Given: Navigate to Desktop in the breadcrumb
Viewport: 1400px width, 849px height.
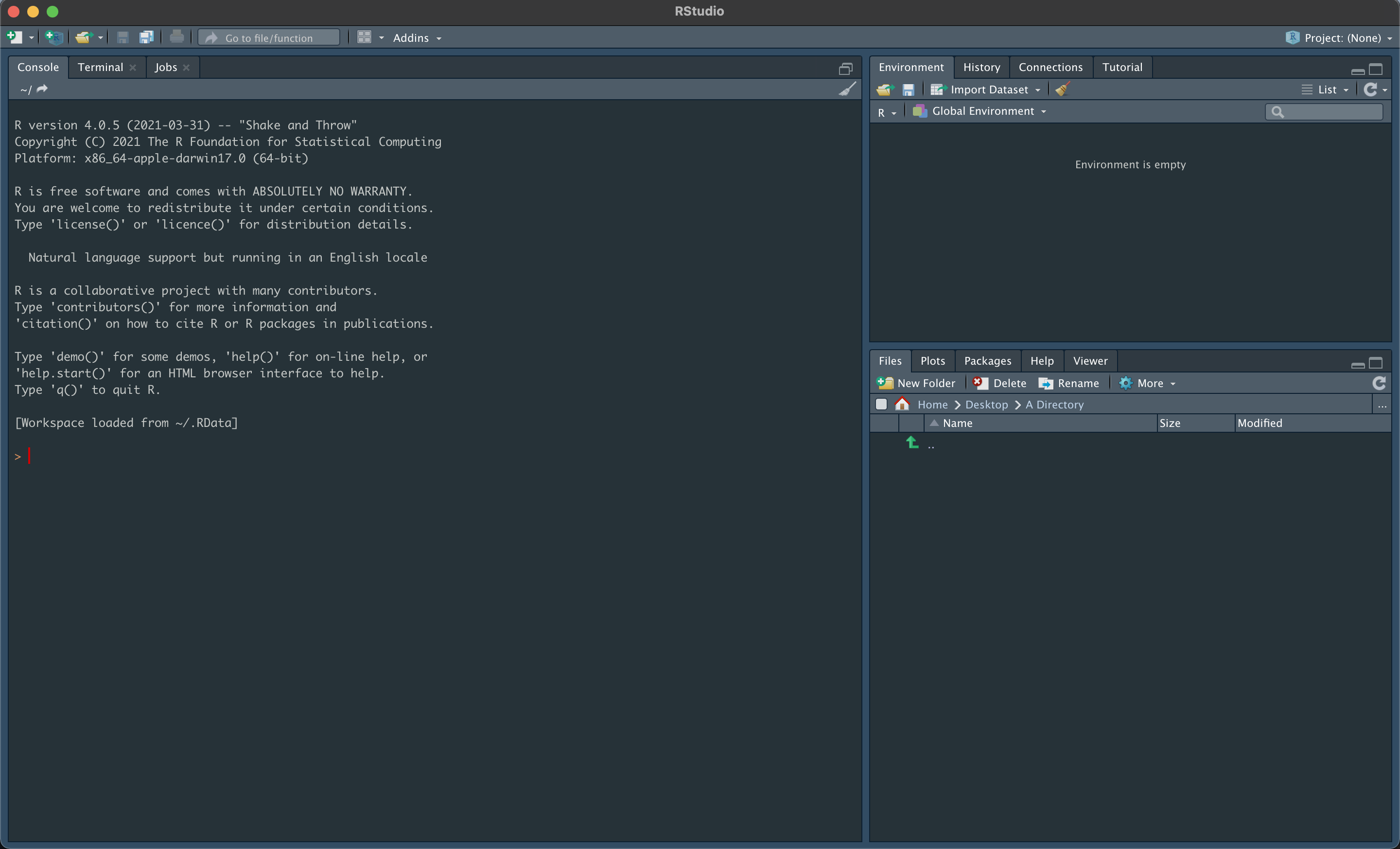Looking at the screenshot, I should point(986,405).
